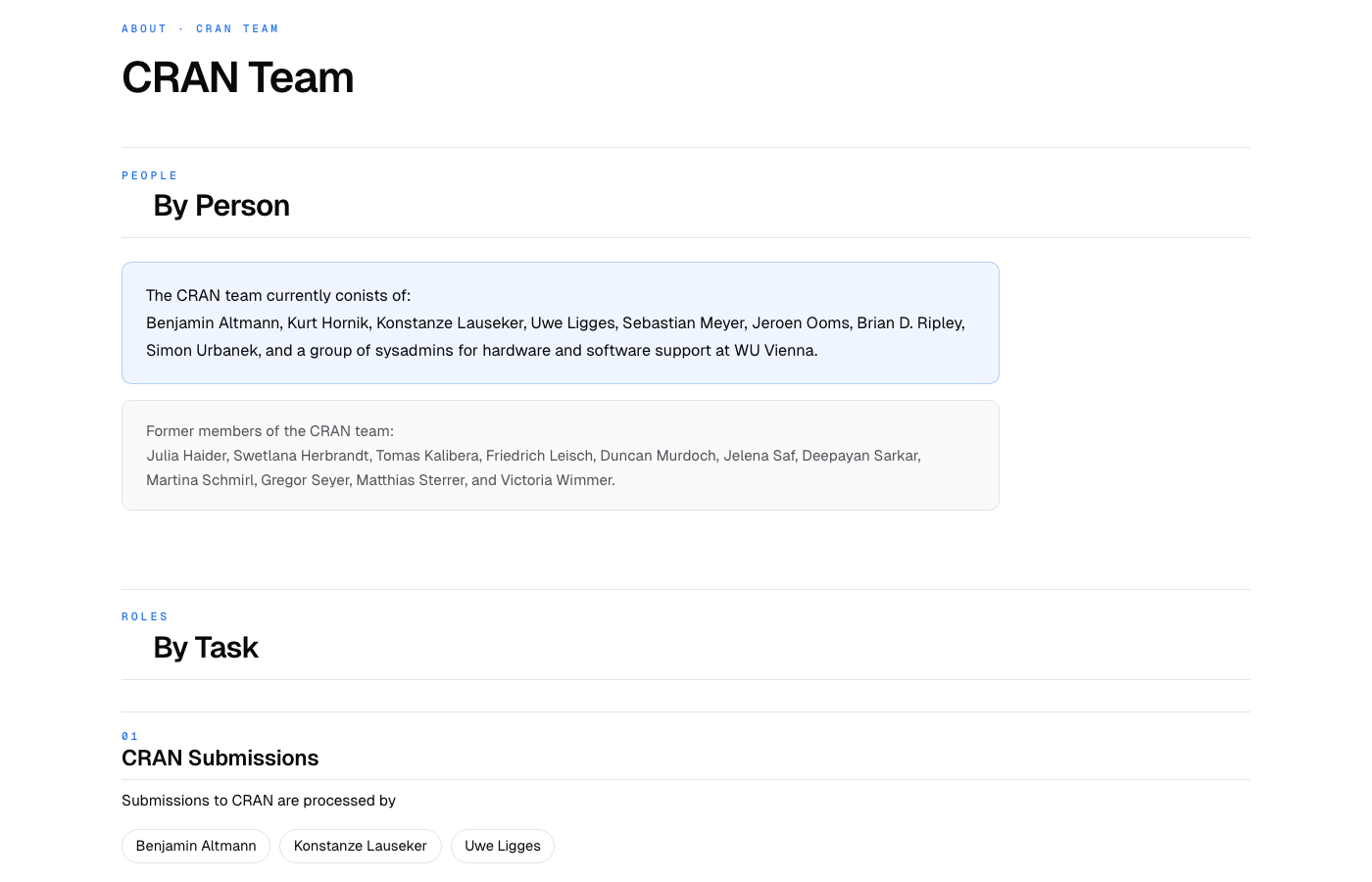Click the name Friedrich Leisch

[539, 456]
